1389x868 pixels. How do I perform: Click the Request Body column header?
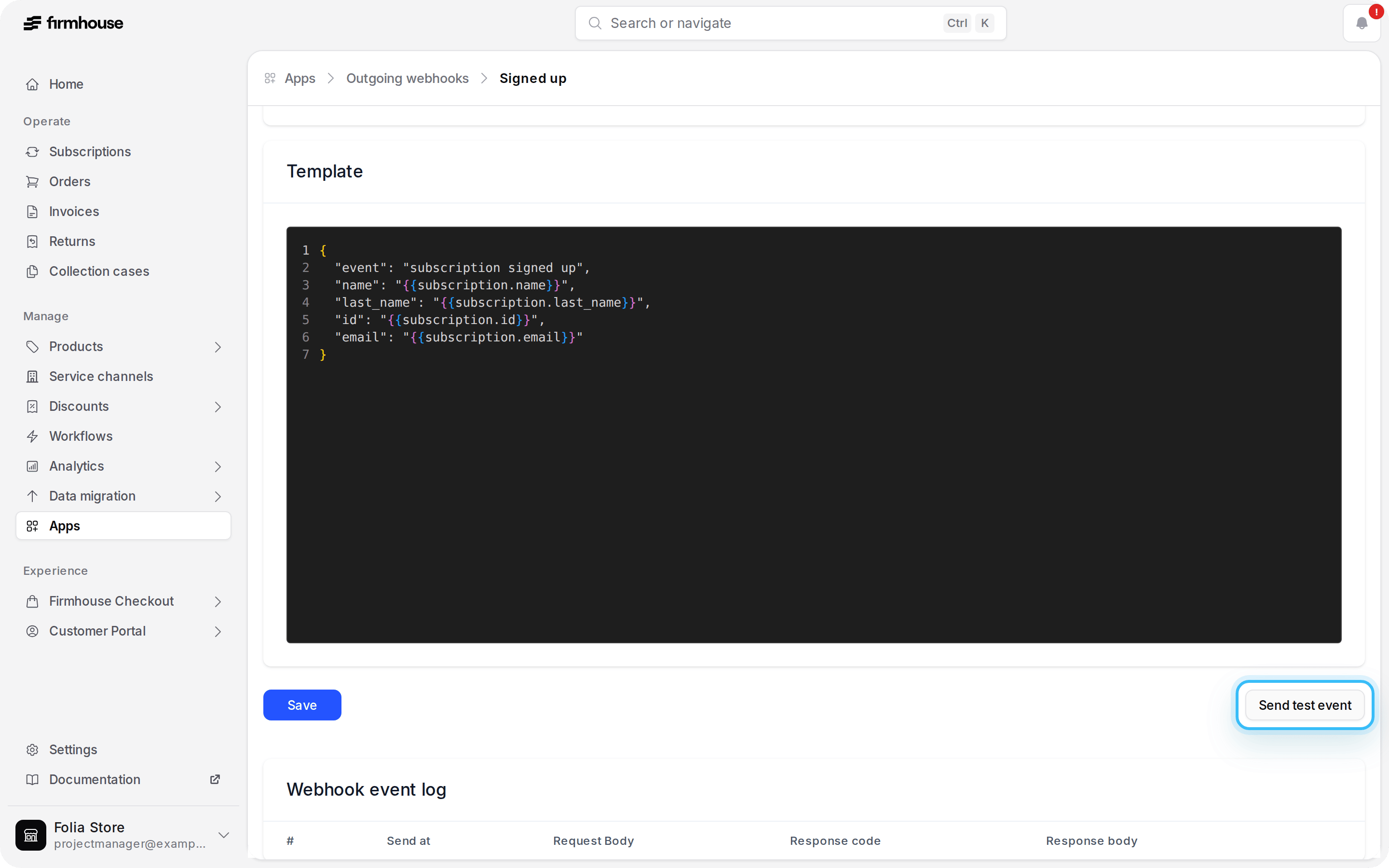(x=594, y=841)
